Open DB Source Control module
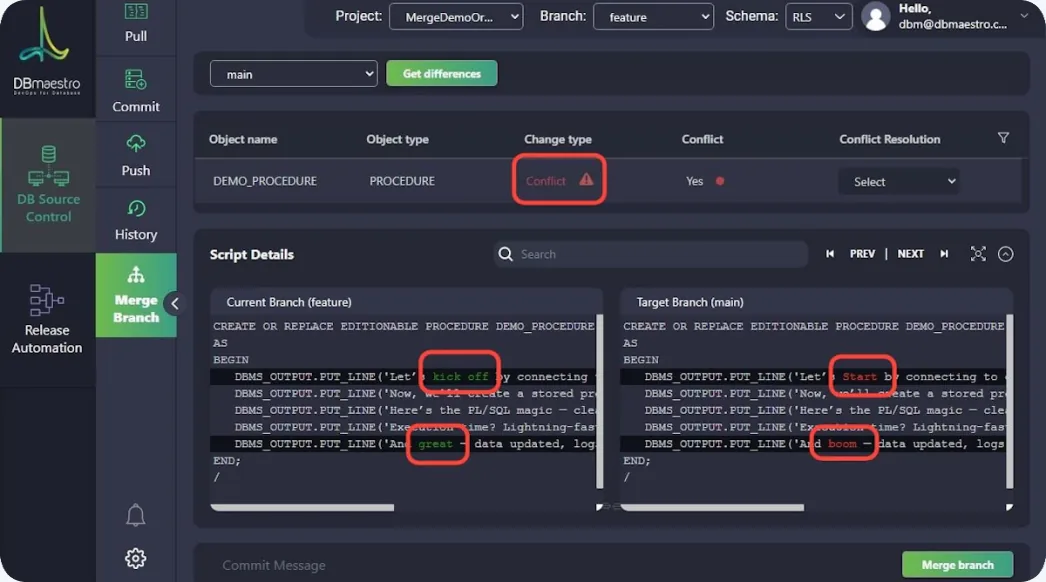The image size is (1046, 582). tap(48, 185)
